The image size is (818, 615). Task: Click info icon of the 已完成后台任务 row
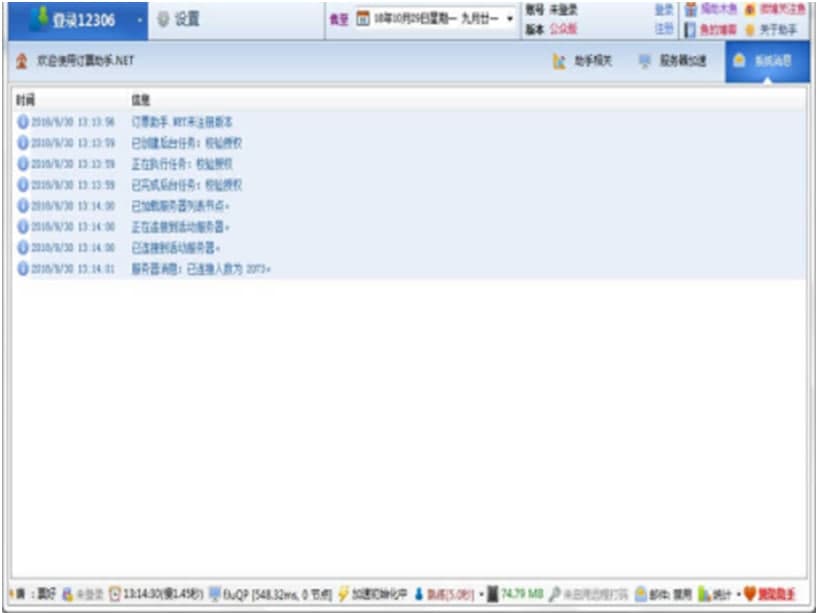[23, 184]
